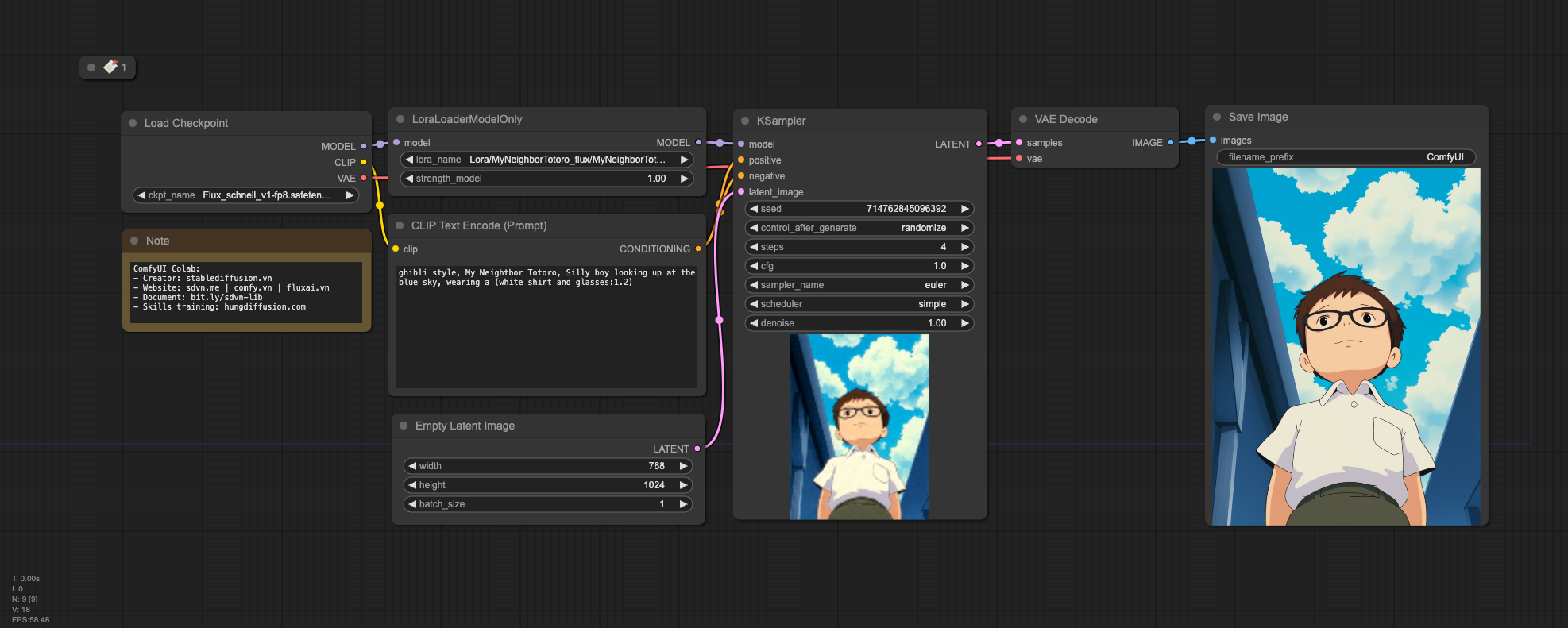The height and width of the screenshot is (628, 1568).
Task: Click the denoise slider field
Action: pos(859,323)
